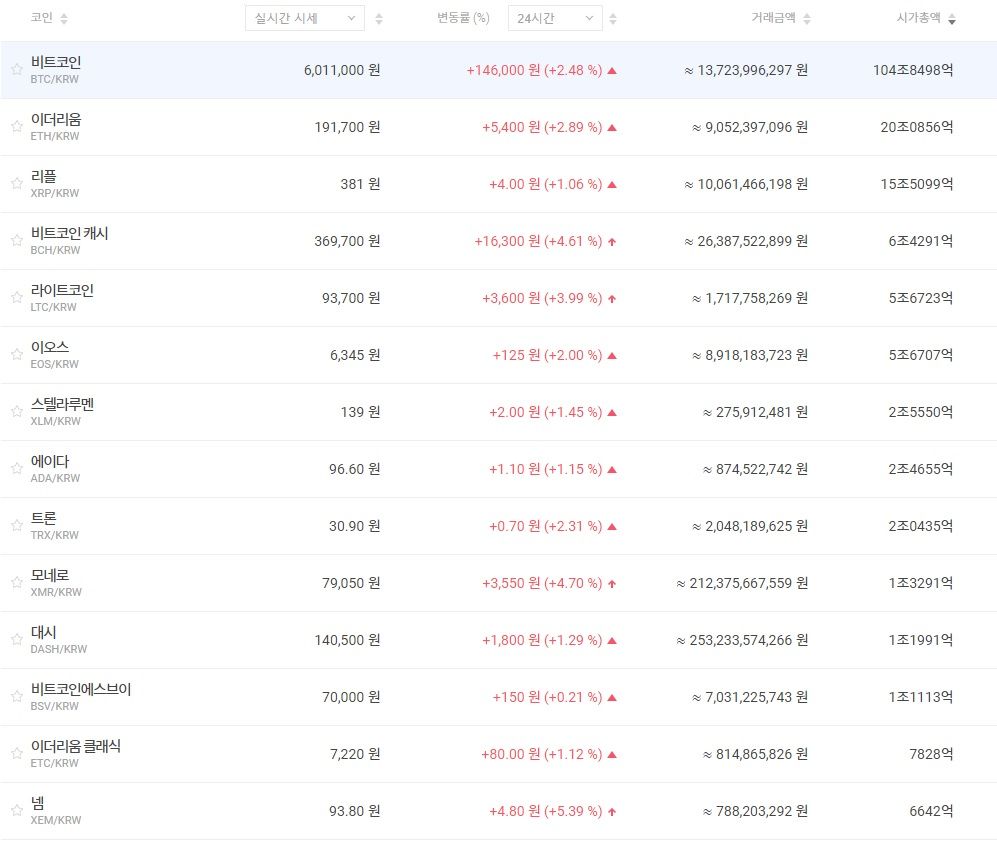Open the 넴 coin name

[38, 804]
